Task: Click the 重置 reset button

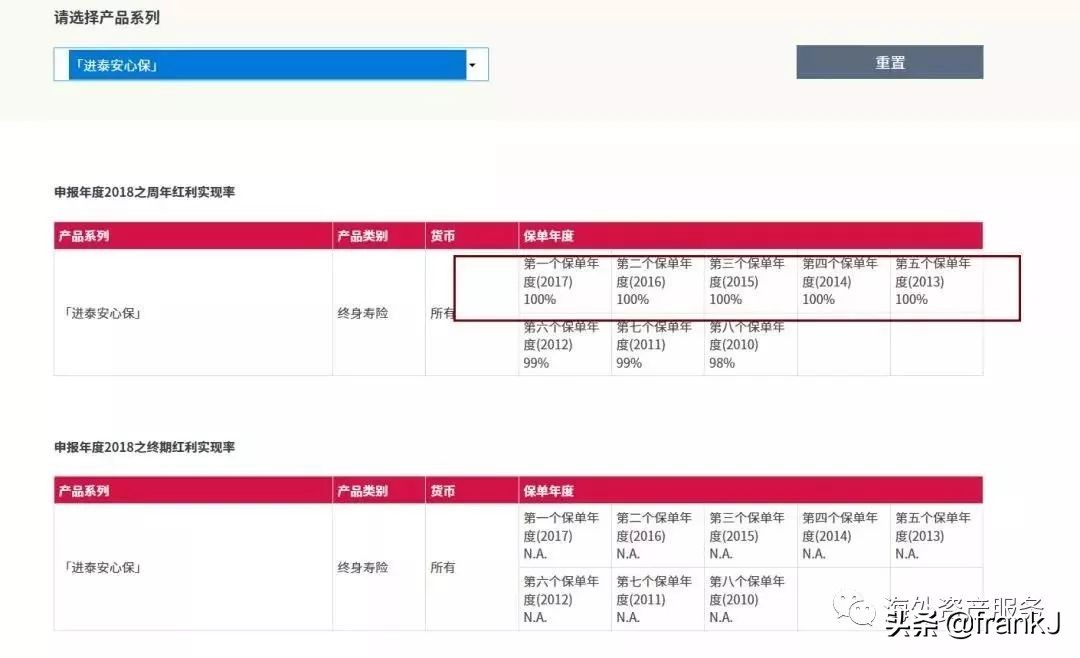Action: click(888, 62)
